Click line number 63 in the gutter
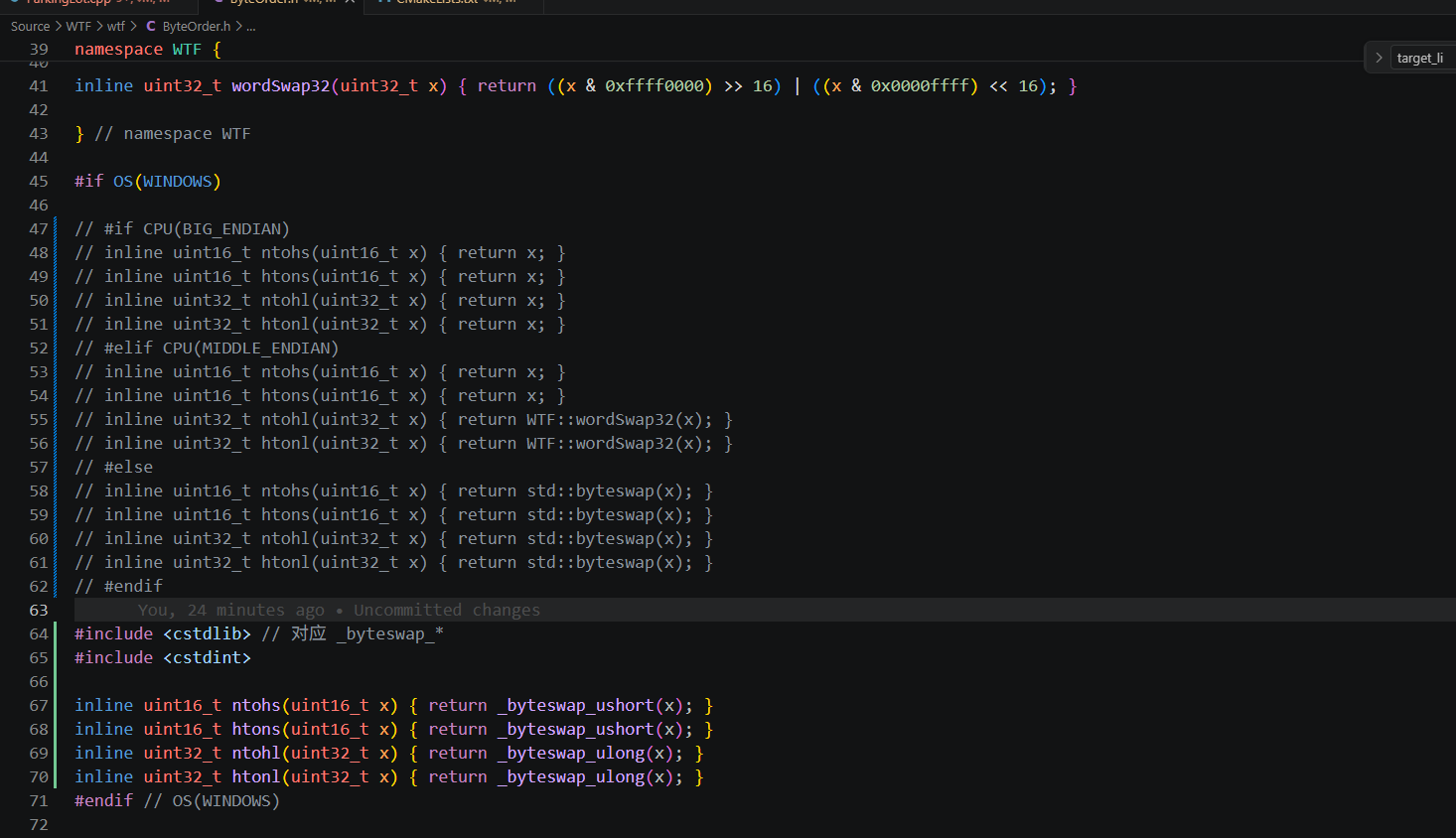Image resolution: width=1456 pixels, height=838 pixels. pos(39,611)
